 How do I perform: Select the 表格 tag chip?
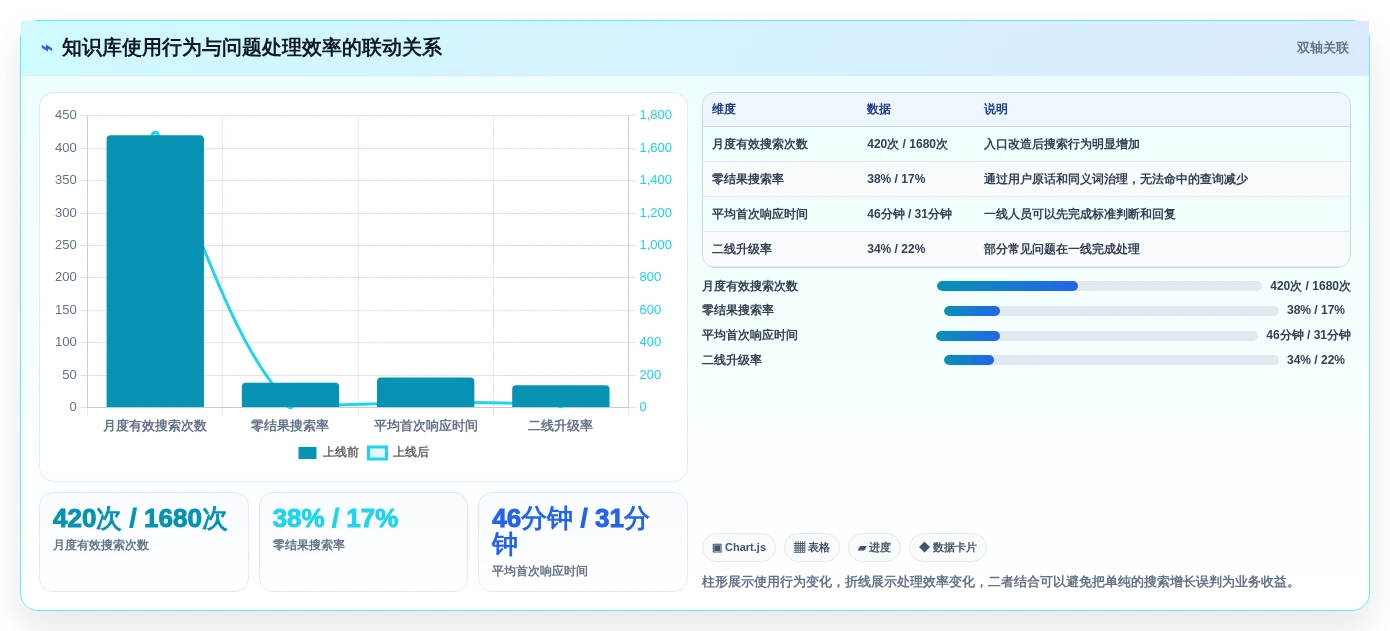point(812,547)
